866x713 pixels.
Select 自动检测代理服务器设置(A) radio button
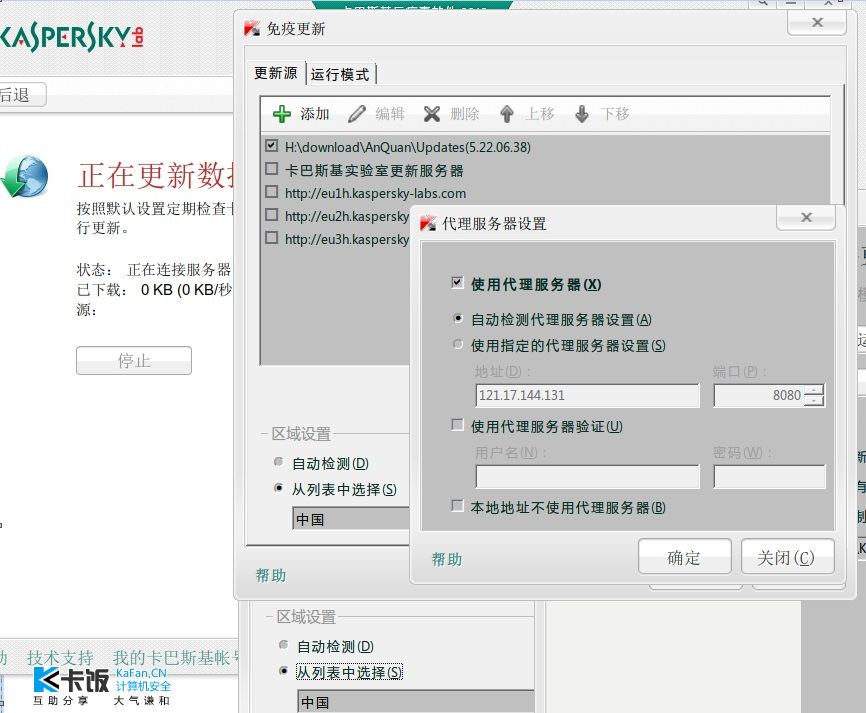pyautogui.click(x=457, y=318)
